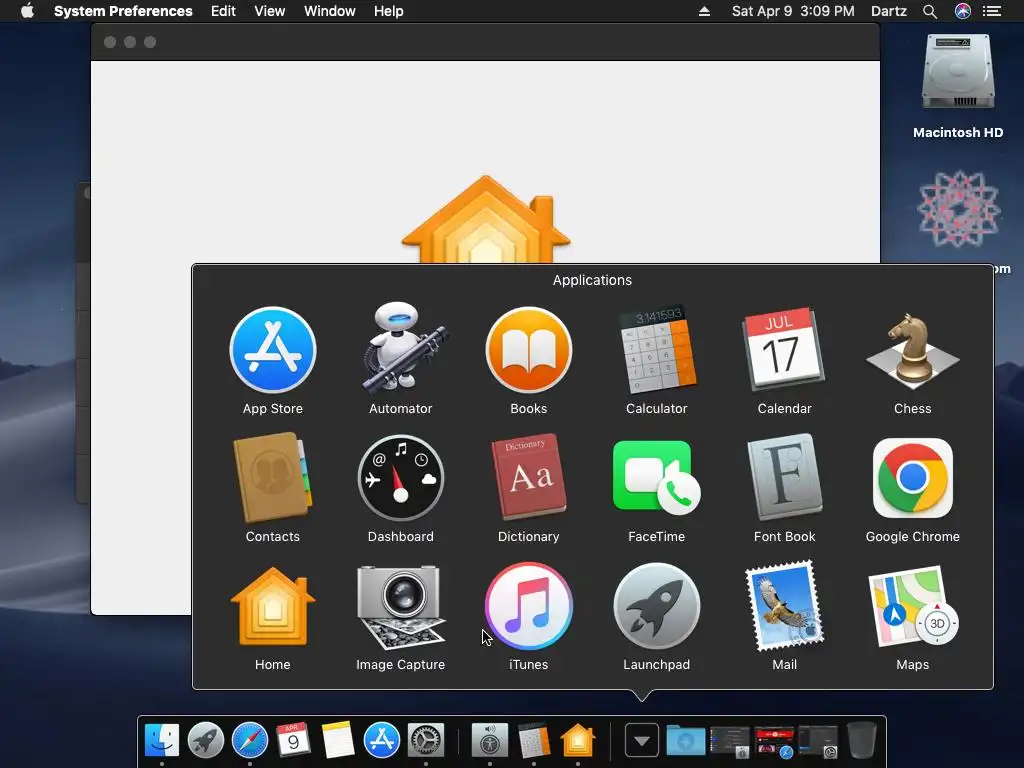
Task: Collapse the Applications stack arrow in the Dock
Action: click(x=641, y=741)
